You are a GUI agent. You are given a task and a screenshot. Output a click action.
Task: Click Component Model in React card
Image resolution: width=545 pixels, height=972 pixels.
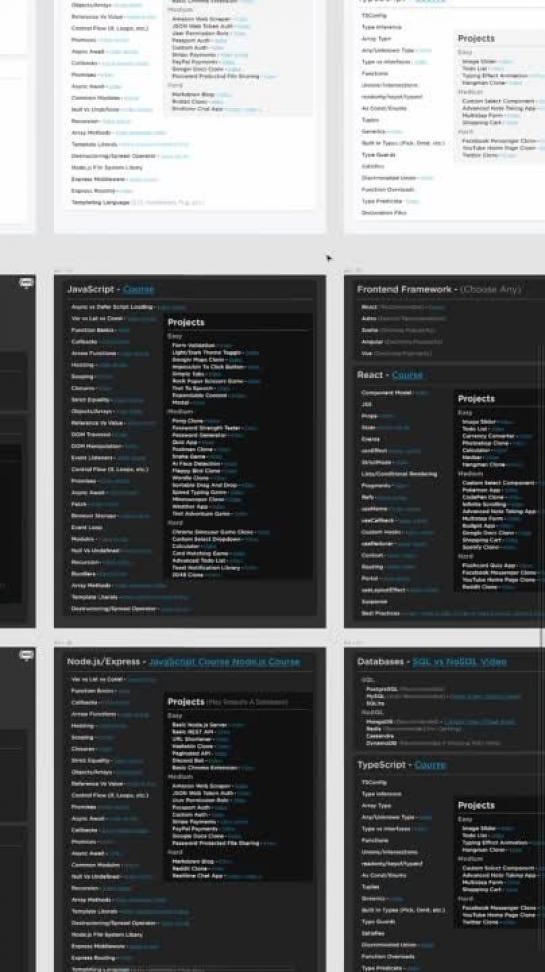point(387,393)
